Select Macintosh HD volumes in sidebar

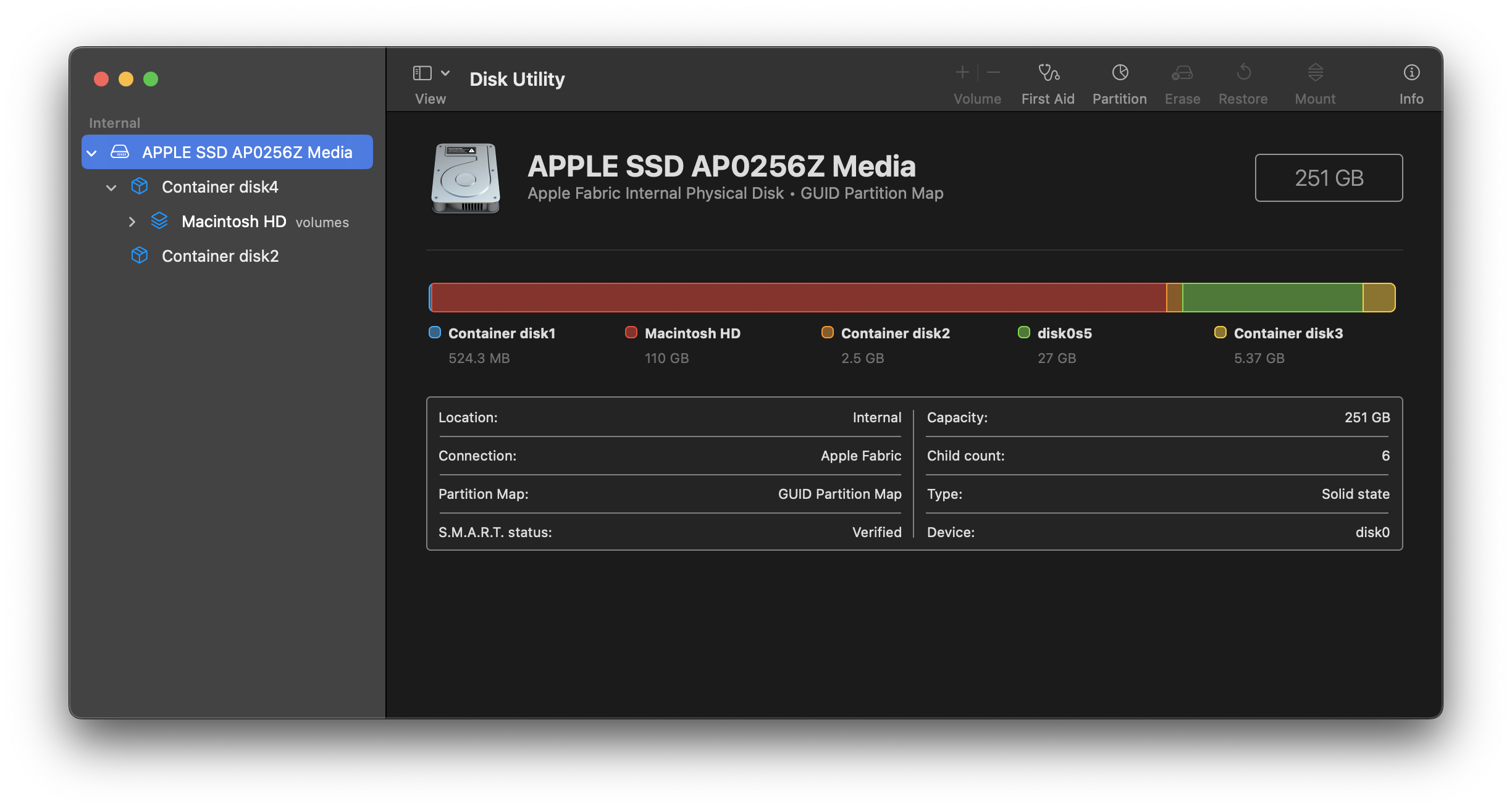click(x=233, y=222)
